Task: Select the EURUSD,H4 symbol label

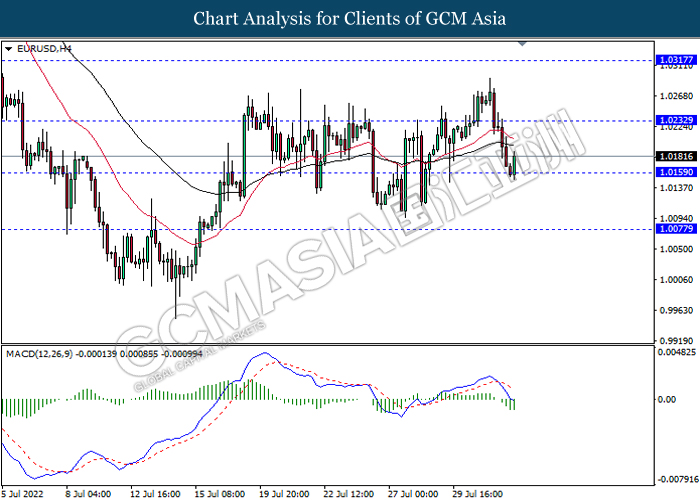Action: pyautogui.click(x=44, y=49)
